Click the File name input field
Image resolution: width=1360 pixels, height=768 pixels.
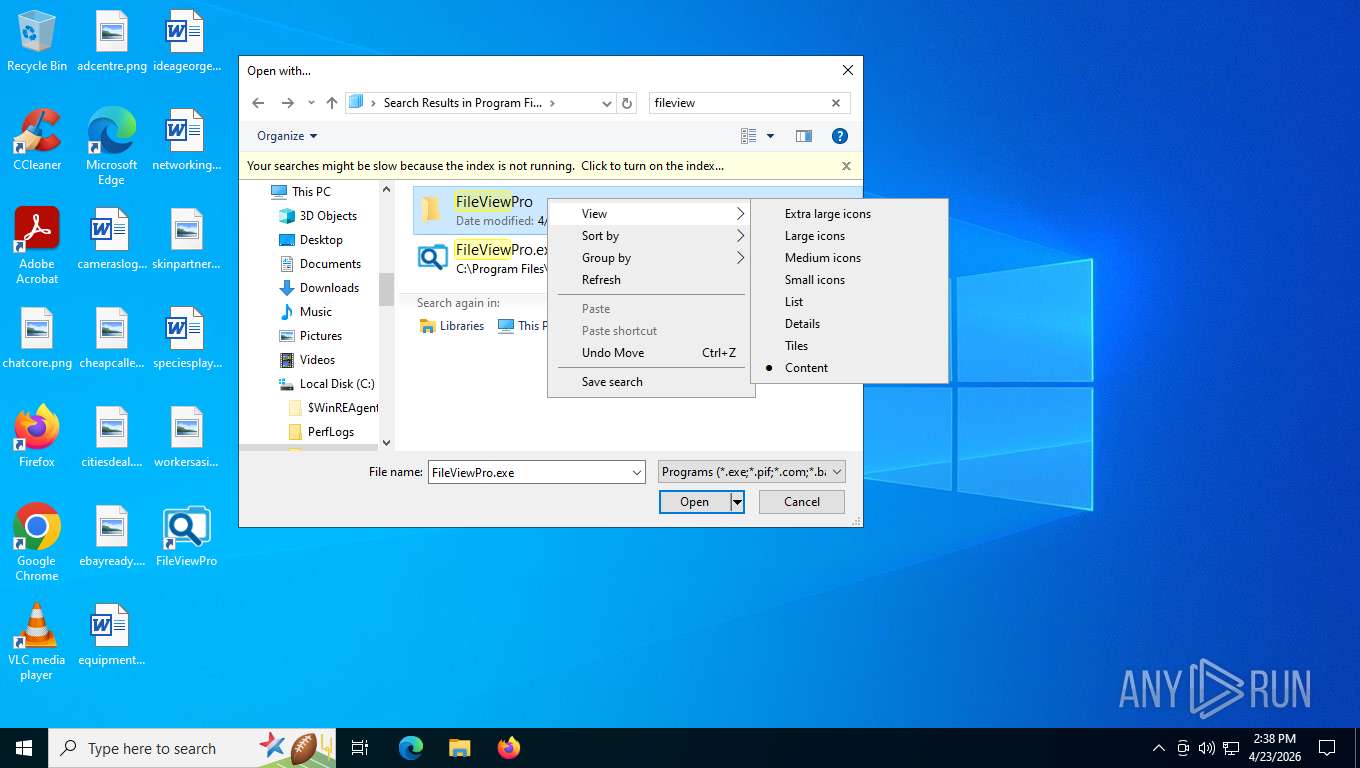[x=528, y=472]
